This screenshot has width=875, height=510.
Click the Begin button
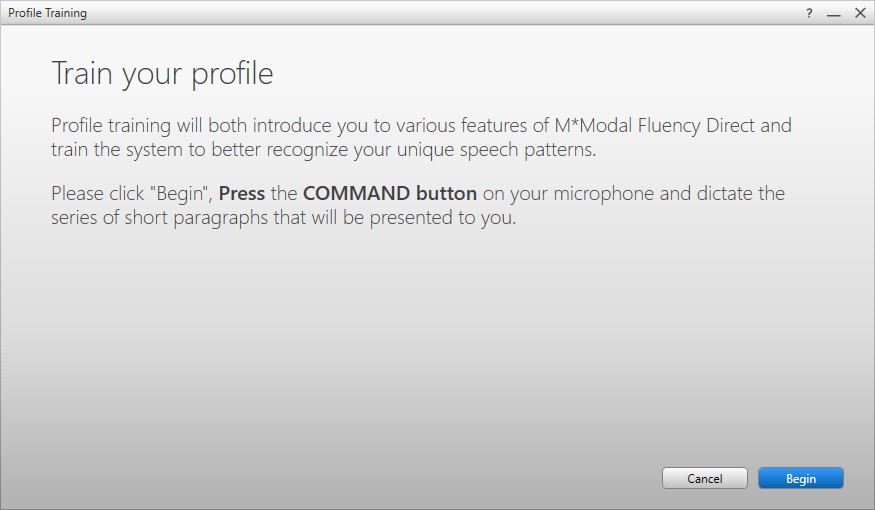tap(800, 479)
